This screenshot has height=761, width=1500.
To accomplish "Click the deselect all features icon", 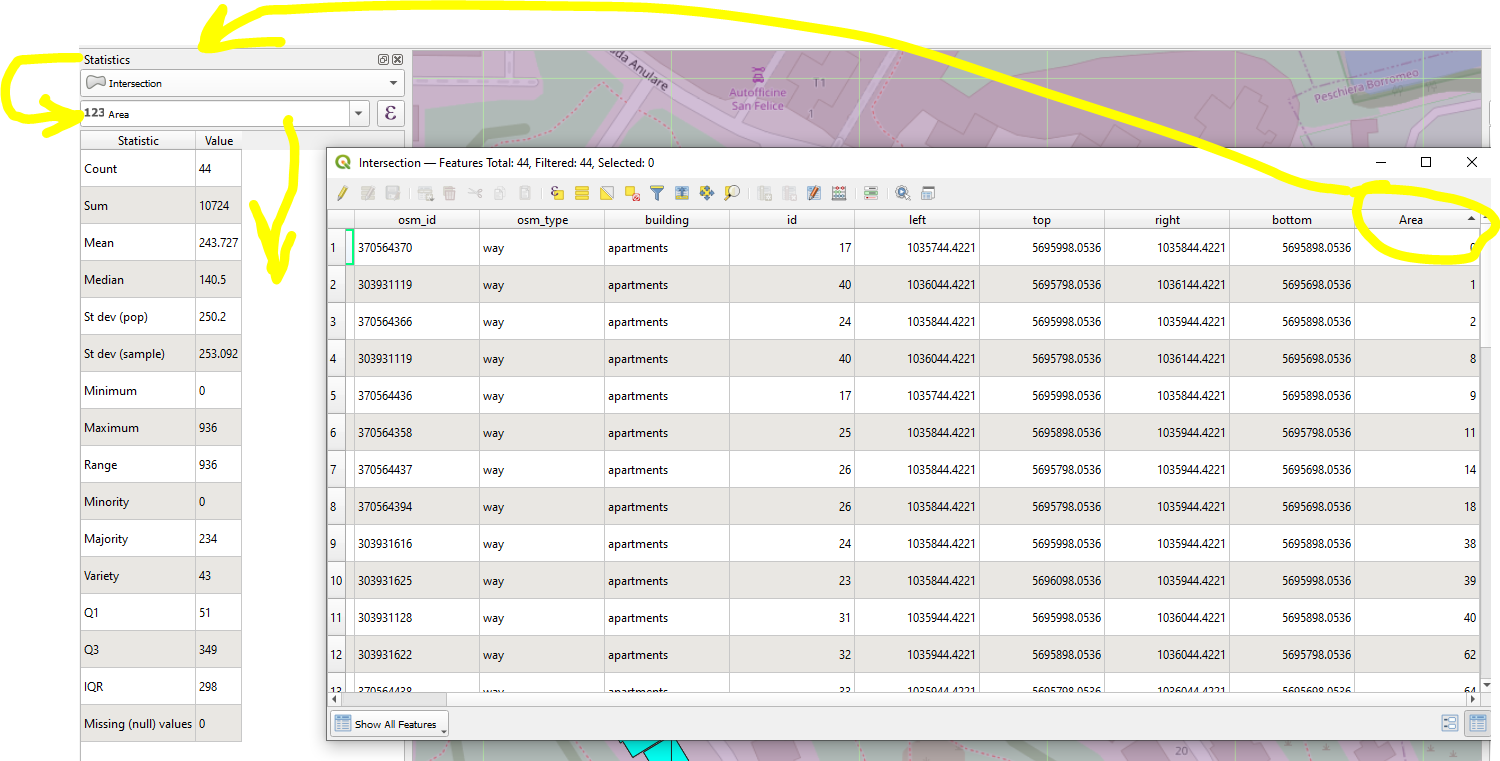I will [x=633, y=193].
